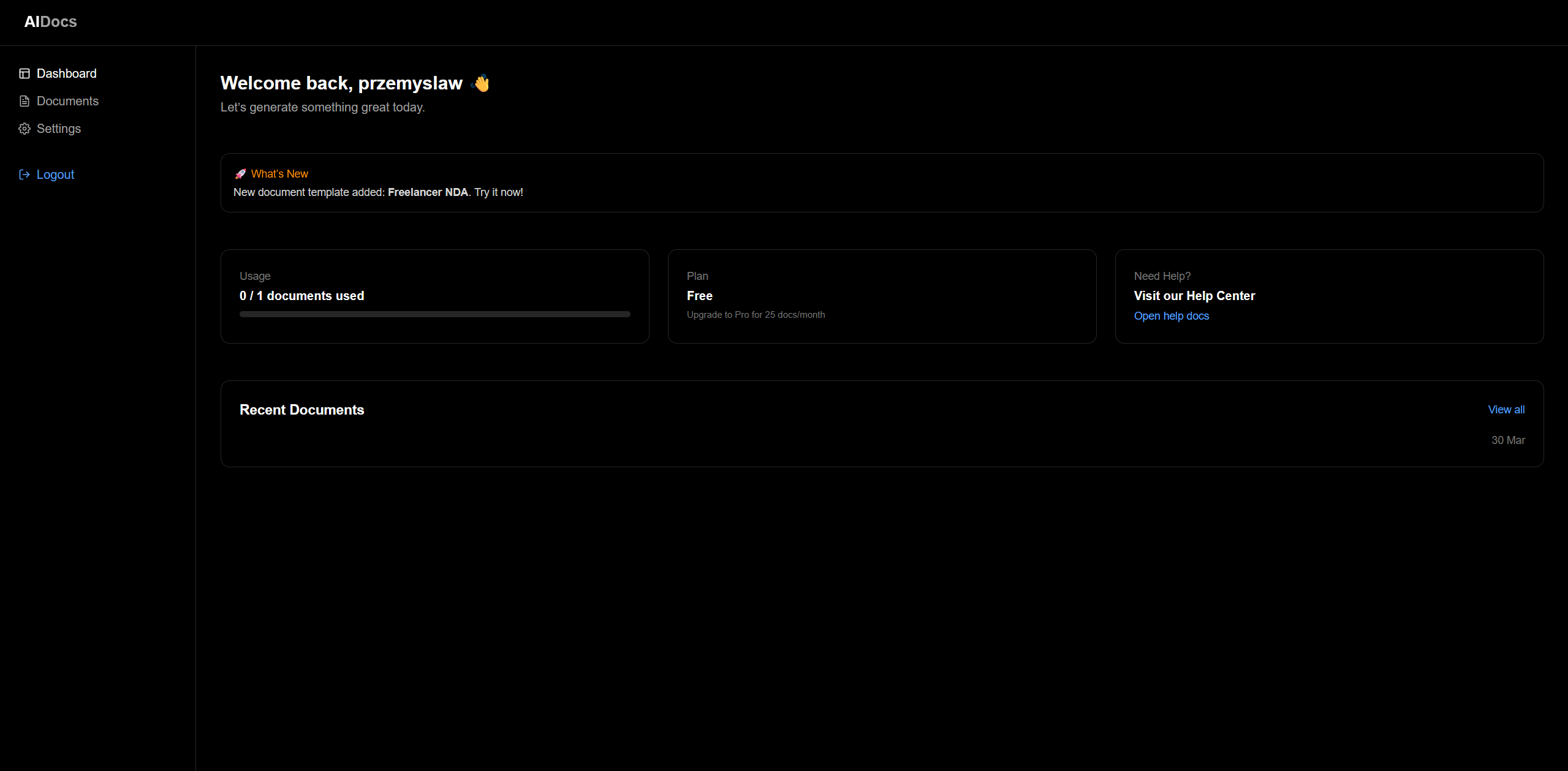The image size is (1568, 771).
Task: Open help docs from the Need Help card
Action: pyautogui.click(x=1171, y=316)
